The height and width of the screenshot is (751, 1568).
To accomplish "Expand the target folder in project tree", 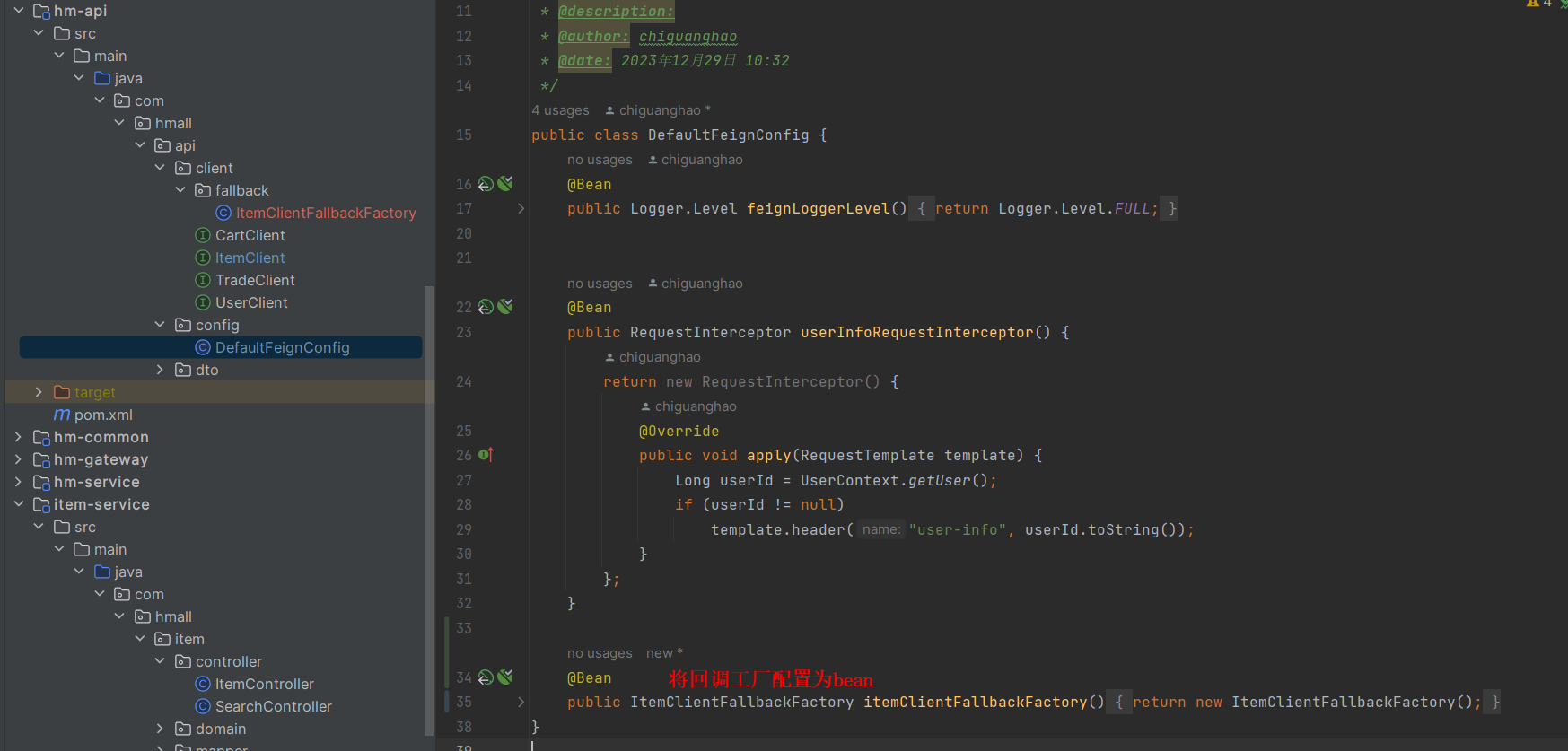I will tap(39, 392).
